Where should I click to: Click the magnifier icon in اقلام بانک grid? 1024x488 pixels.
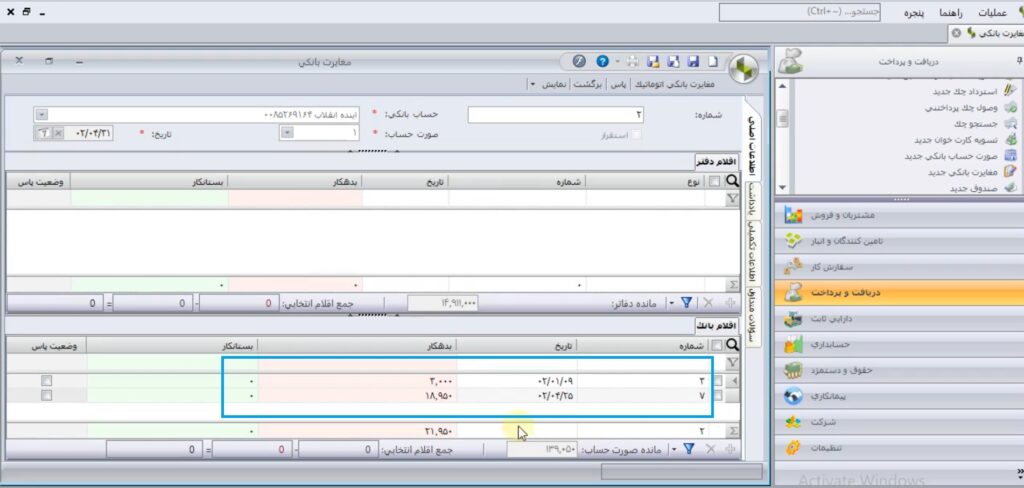point(732,345)
